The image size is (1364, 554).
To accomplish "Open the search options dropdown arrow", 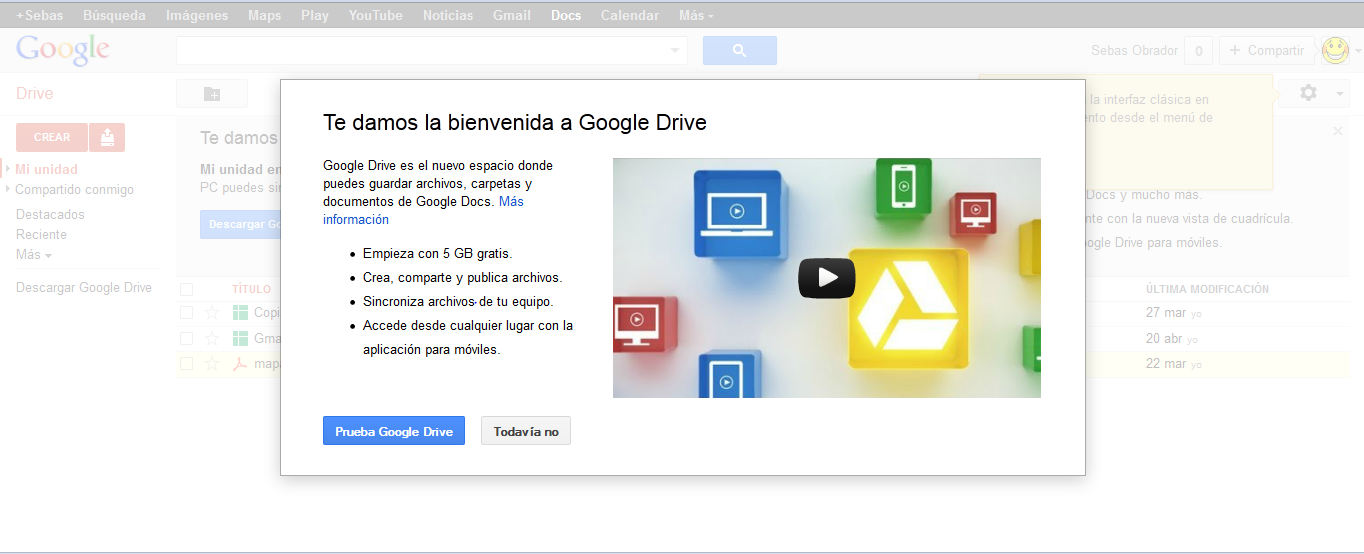I will point(675,50).
